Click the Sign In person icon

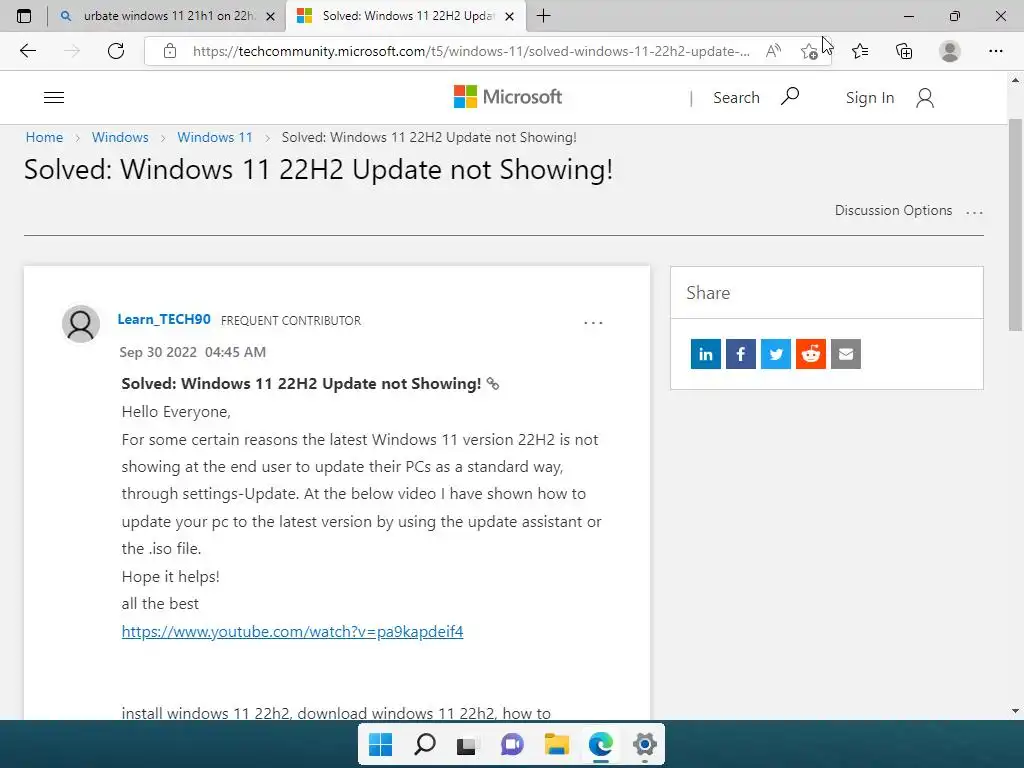[925, 98]
